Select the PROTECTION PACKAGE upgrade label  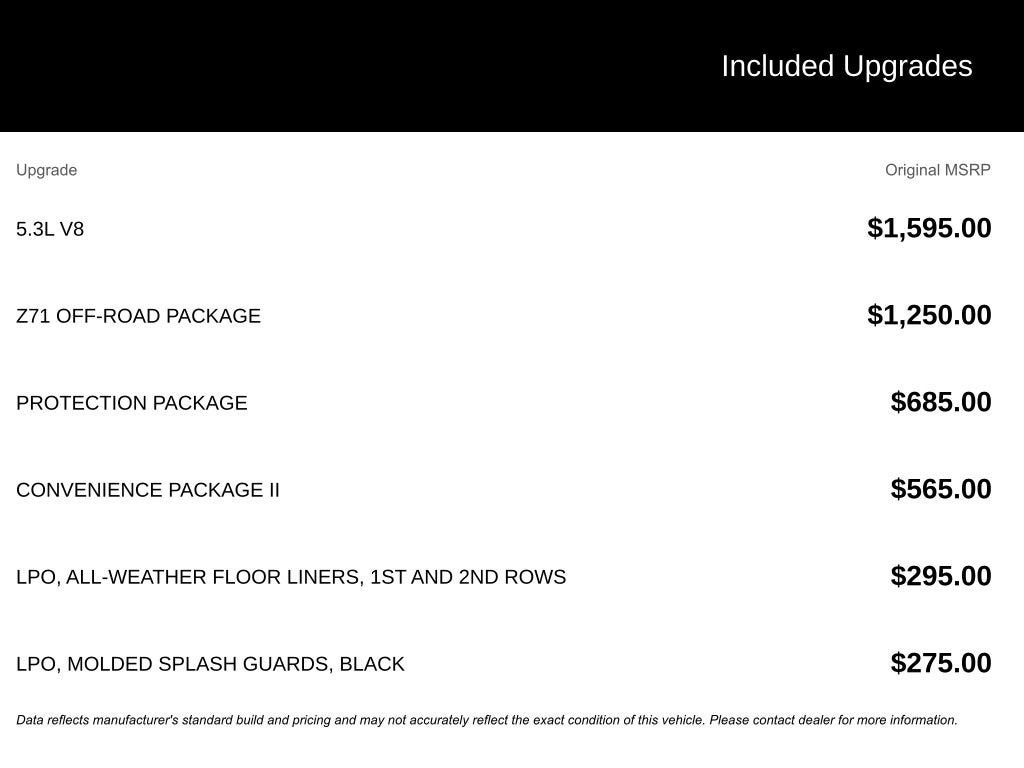click(x=131, y=403)
